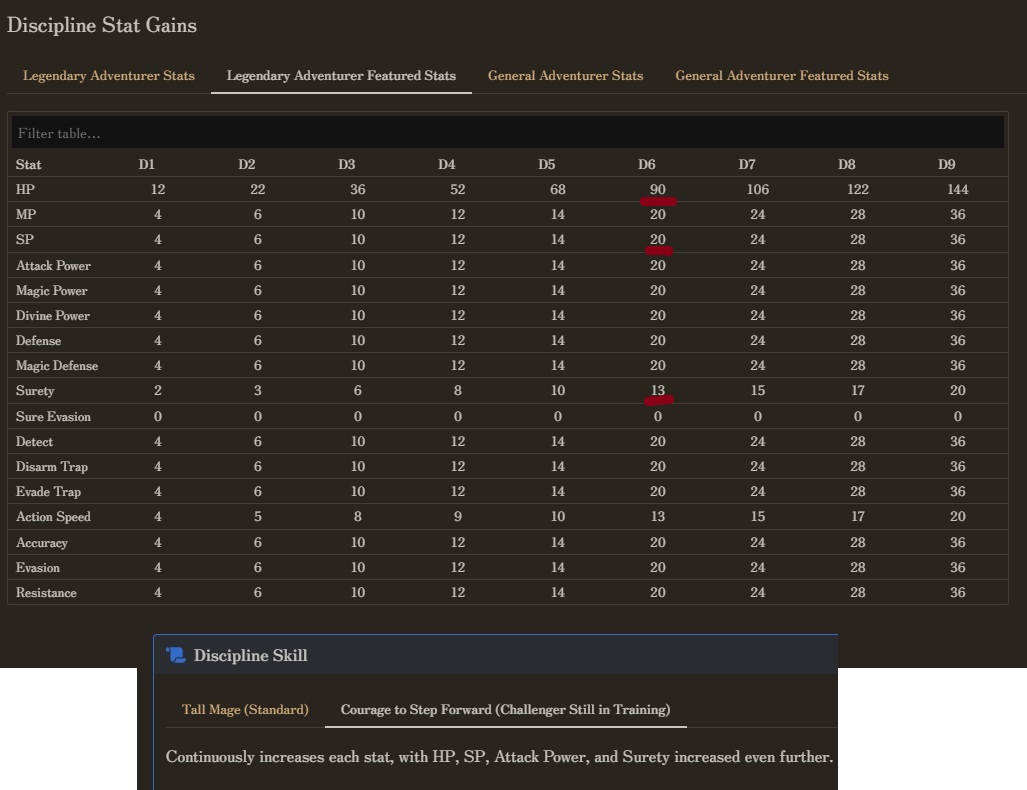The height and width of the screenshot is (790, 1027).
Task: Click the SP D6 value 20
Action: click(x=658, y=239)
